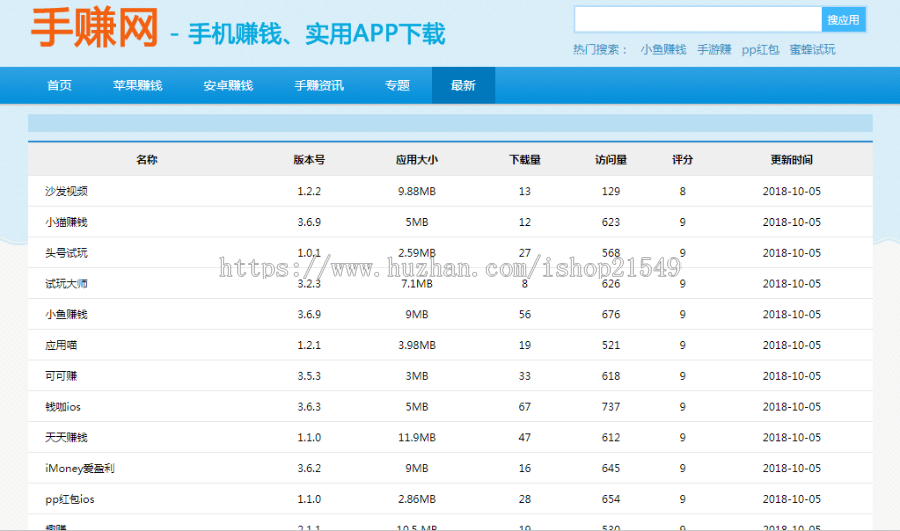Open the 钱咖ios app entry
This screenshot has height=531, width=900.
(63, 406)
